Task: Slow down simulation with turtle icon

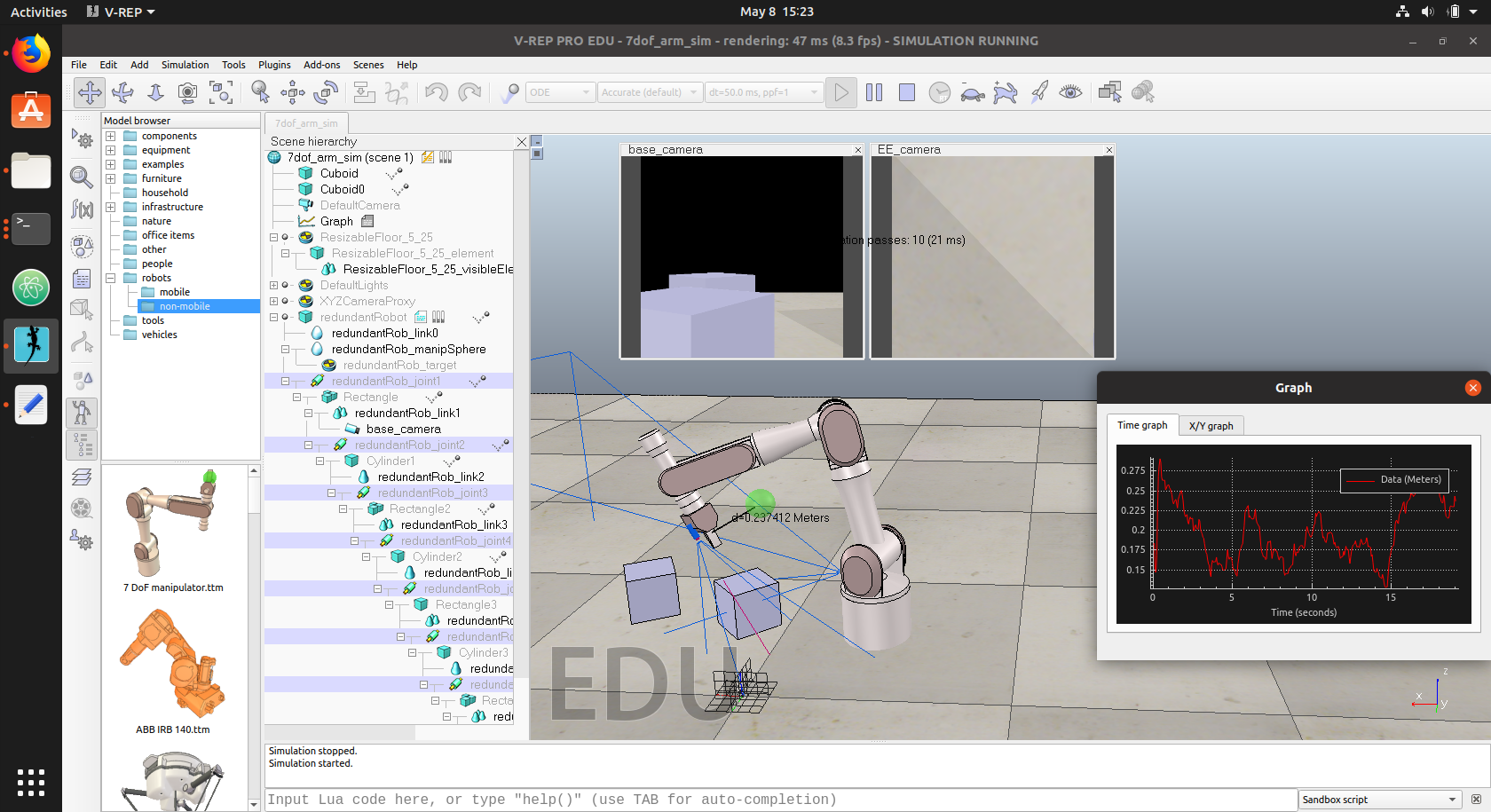Action: point(973,92)
